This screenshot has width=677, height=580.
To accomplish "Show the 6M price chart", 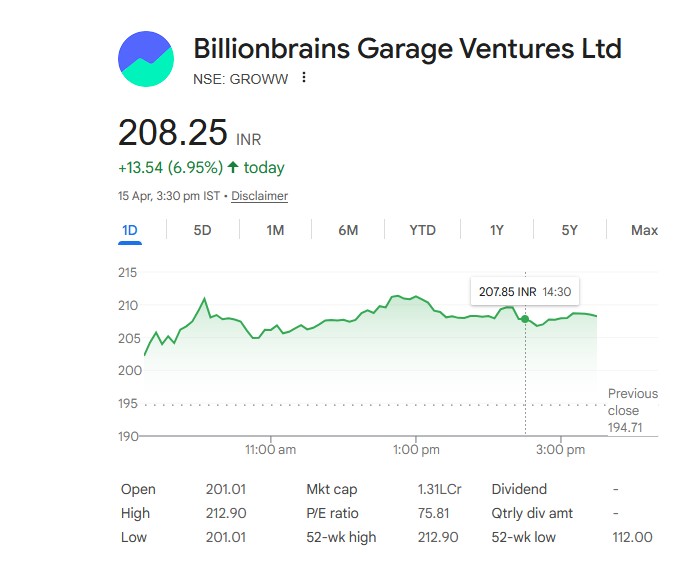I will (x=348, y=230).
